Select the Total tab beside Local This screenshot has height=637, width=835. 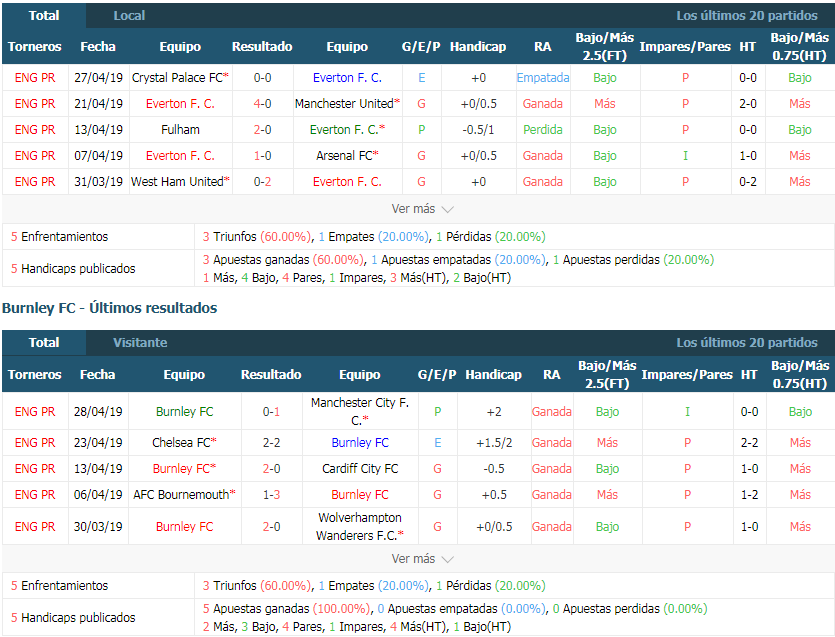pyautogui.click(x=44, y=15)
